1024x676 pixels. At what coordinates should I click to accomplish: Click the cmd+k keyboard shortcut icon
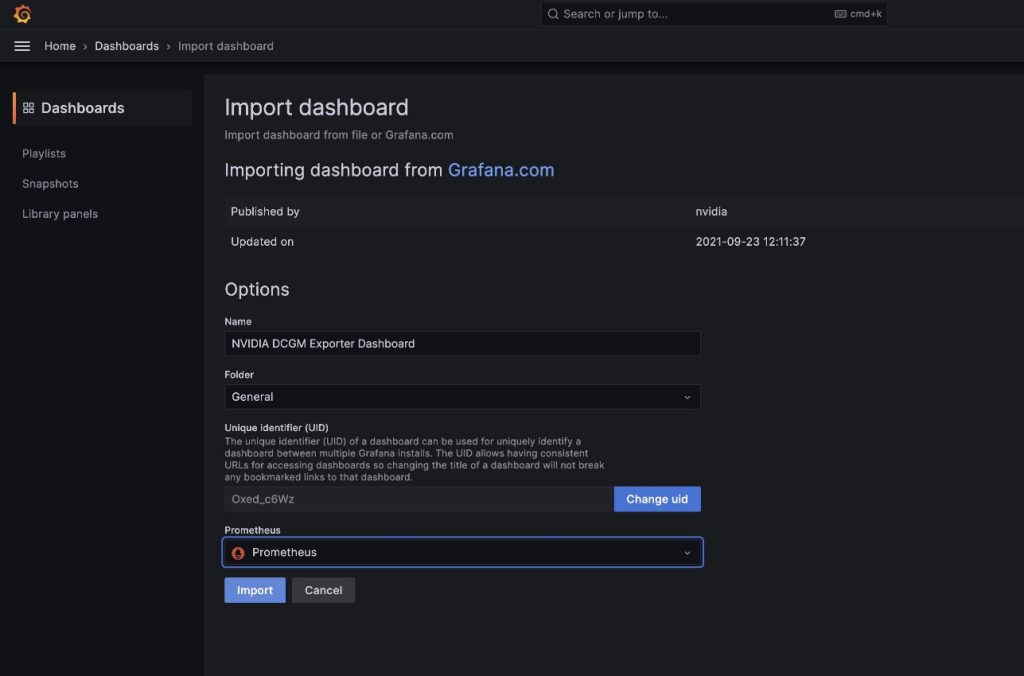tap(840, 14)
